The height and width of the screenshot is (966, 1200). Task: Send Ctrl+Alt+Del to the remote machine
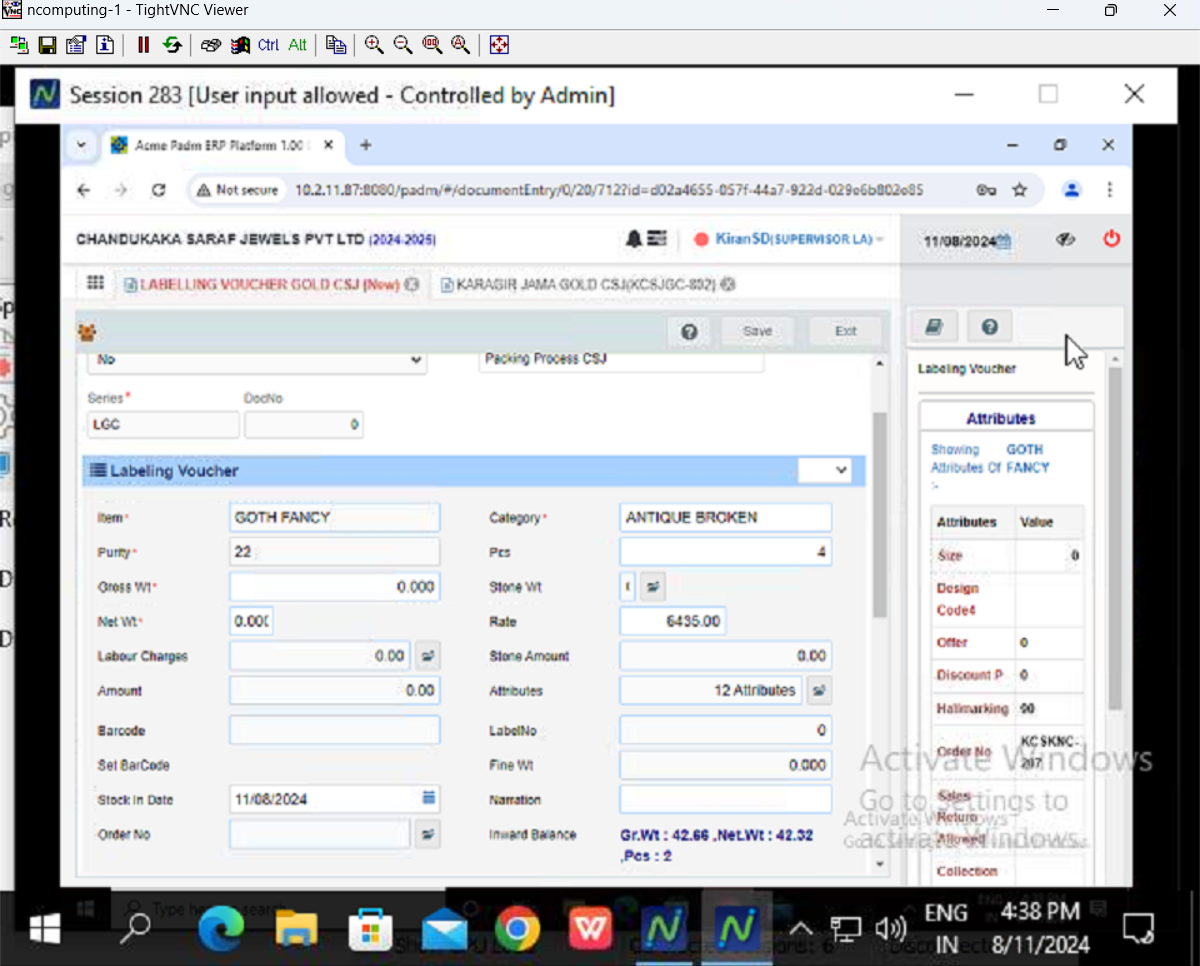tap(211, 45)
